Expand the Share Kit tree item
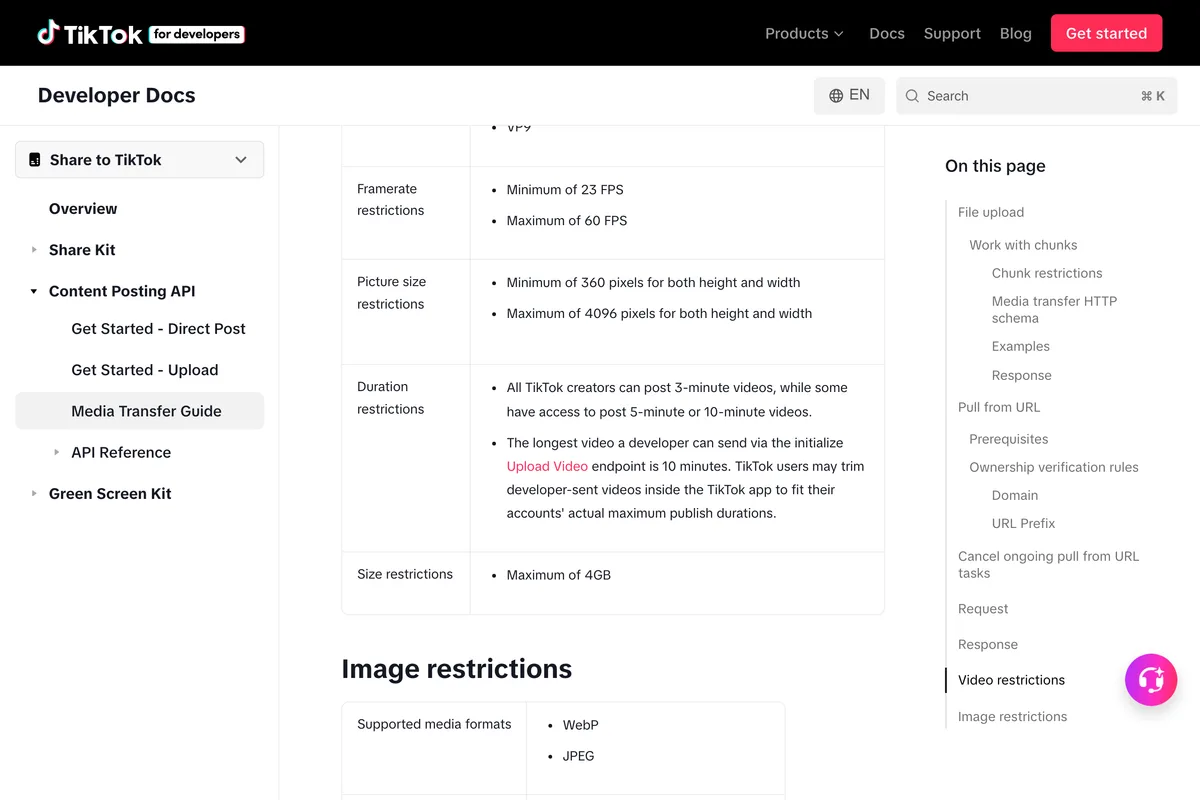1200x800 pixels. pyautogui.click(x=34, y=250)
